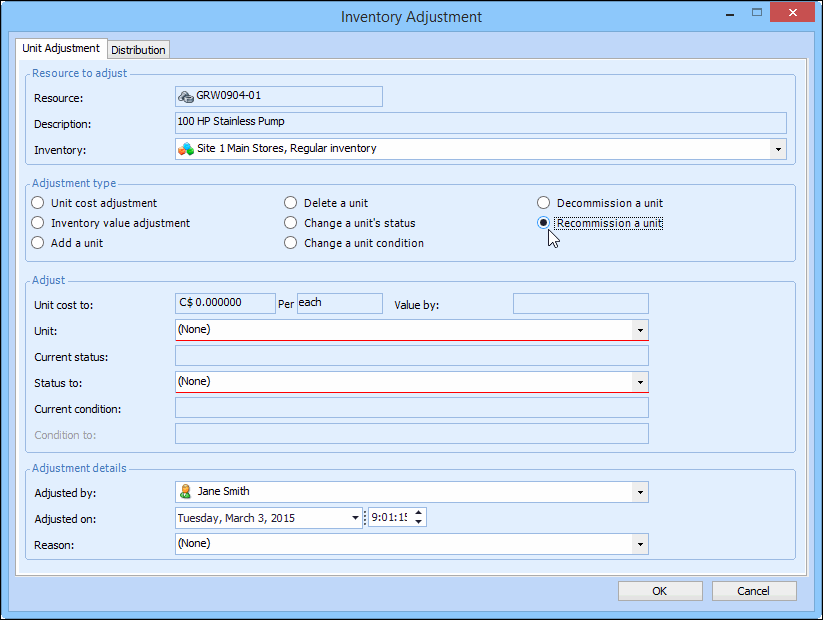This screenshot has height=620, width=823.
Task: Click the resource icon beside GRW0904-01
Action: pyautogui.click(x=185, y=97)
